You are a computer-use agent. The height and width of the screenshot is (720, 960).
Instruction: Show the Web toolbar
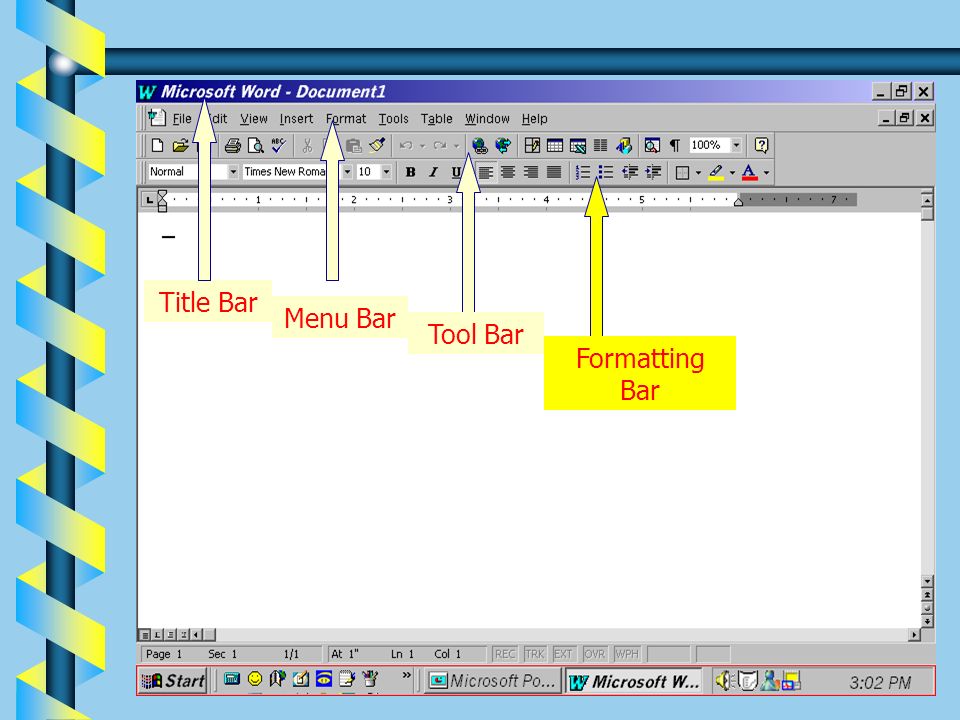point(503,145)
